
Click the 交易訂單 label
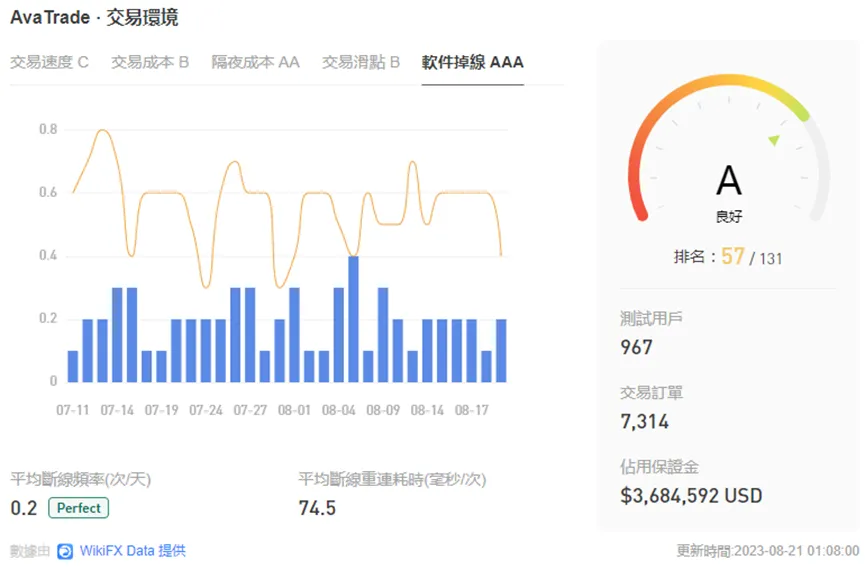[652, 393]
